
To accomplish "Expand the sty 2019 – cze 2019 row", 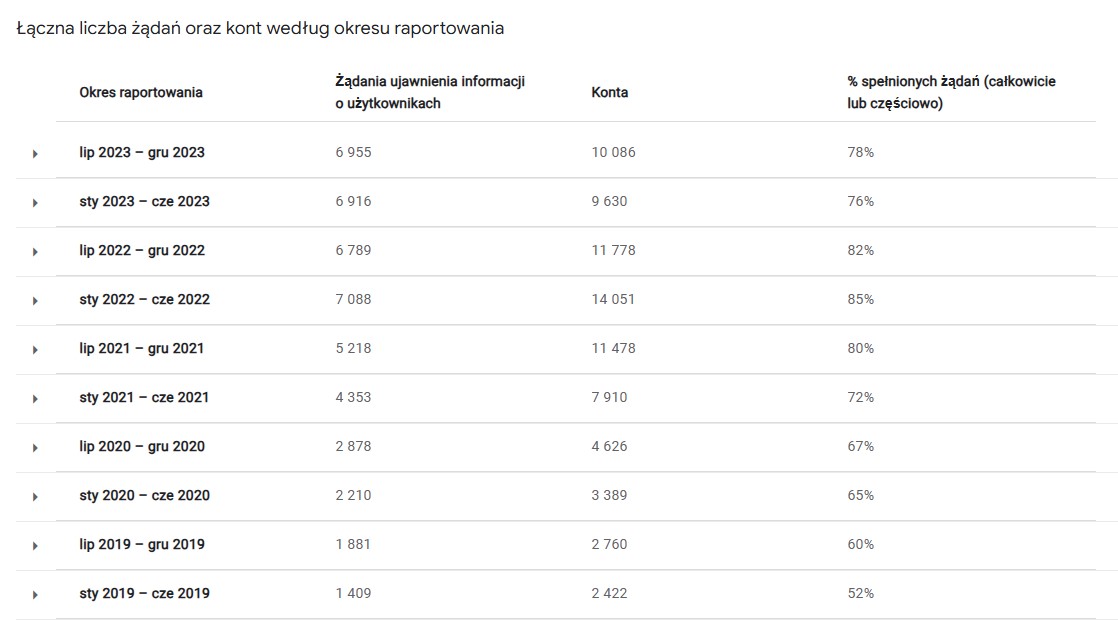I will click(x=35, y=595).
